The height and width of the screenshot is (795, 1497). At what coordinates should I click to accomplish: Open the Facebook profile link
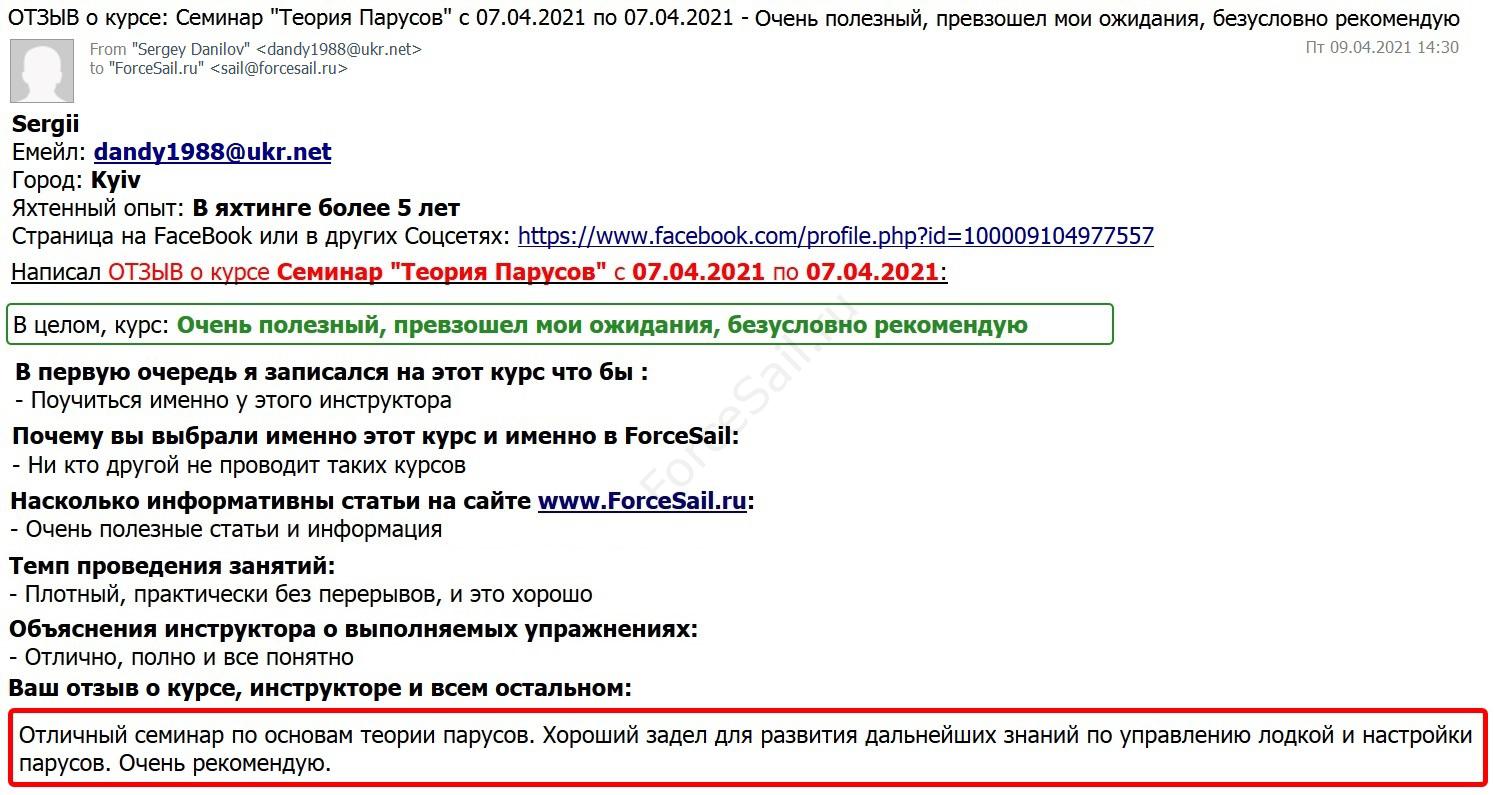[x=835, y=236]
